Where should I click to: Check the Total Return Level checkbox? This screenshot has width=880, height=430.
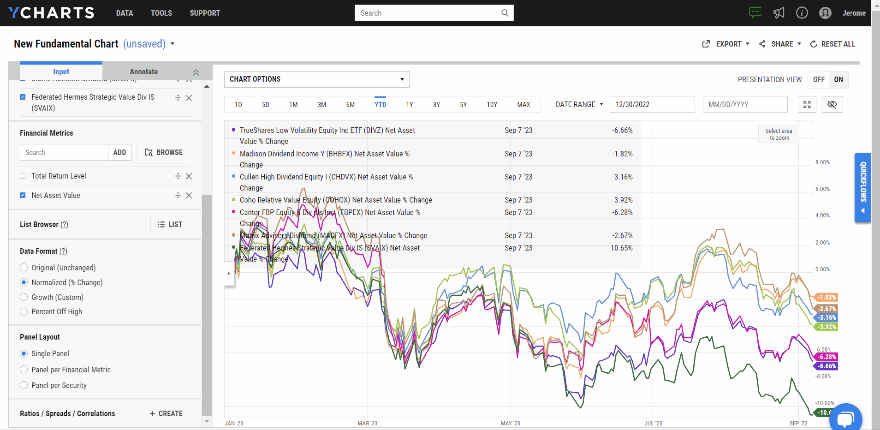[x=22, y=176]
